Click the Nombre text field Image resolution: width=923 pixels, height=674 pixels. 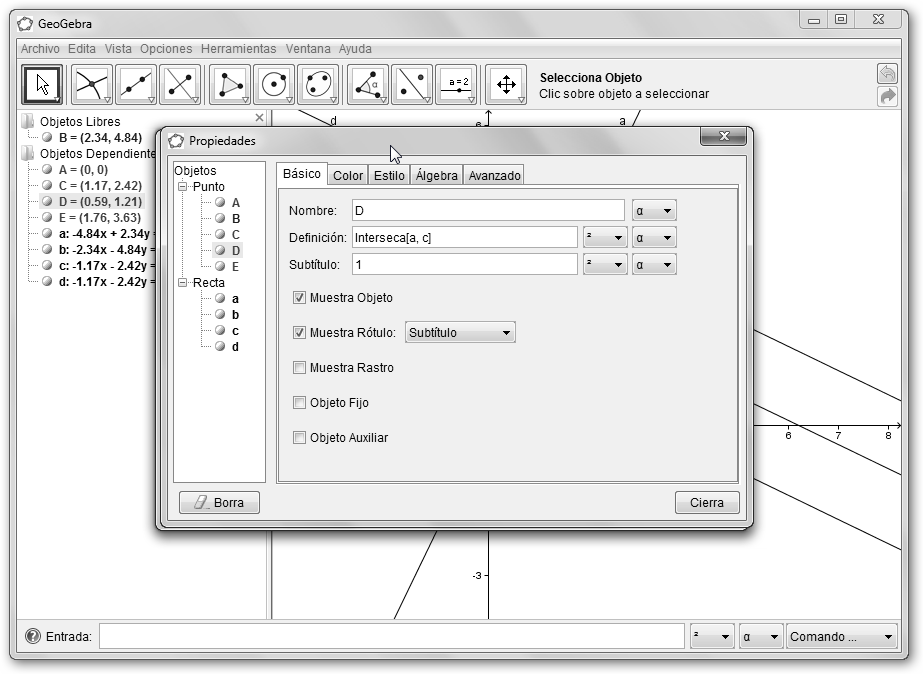(x=487, y=210)
